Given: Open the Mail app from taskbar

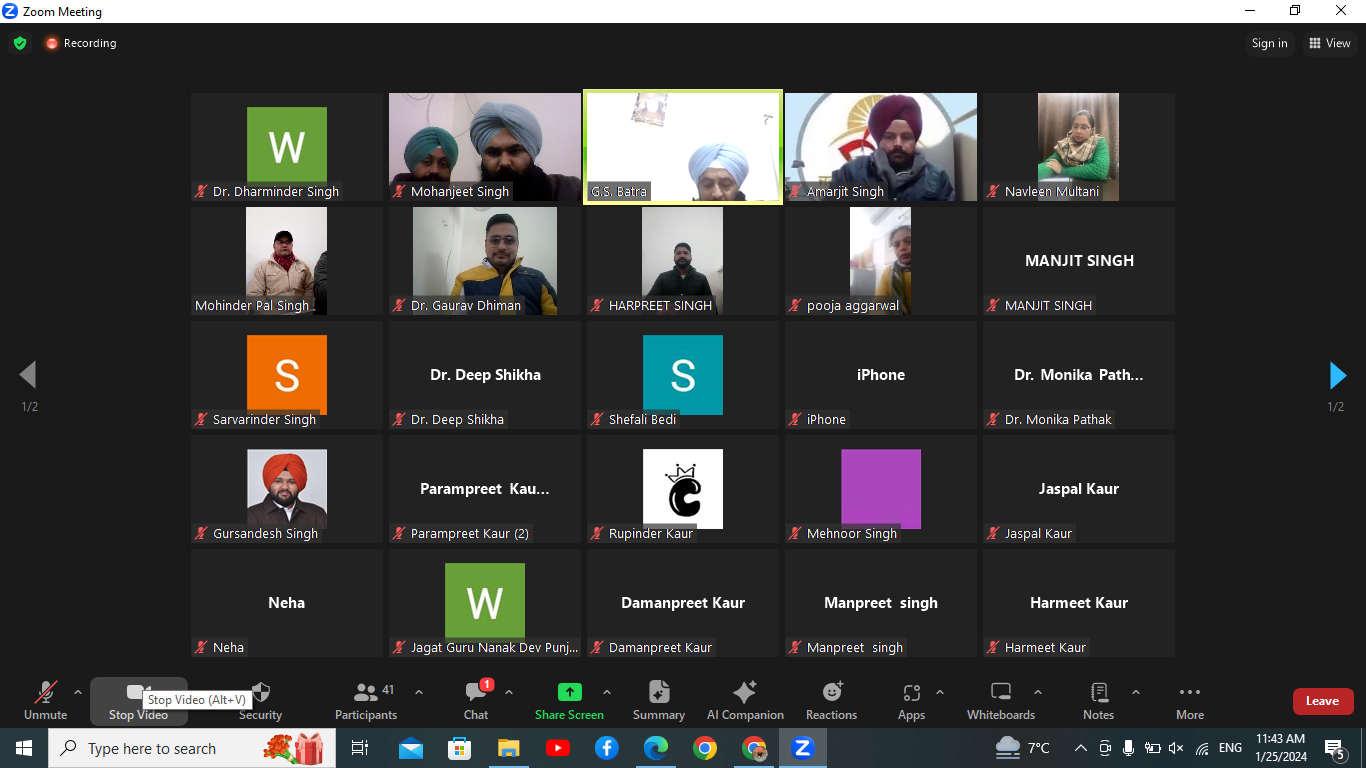Looking at the screenshot, I should 411,748.
